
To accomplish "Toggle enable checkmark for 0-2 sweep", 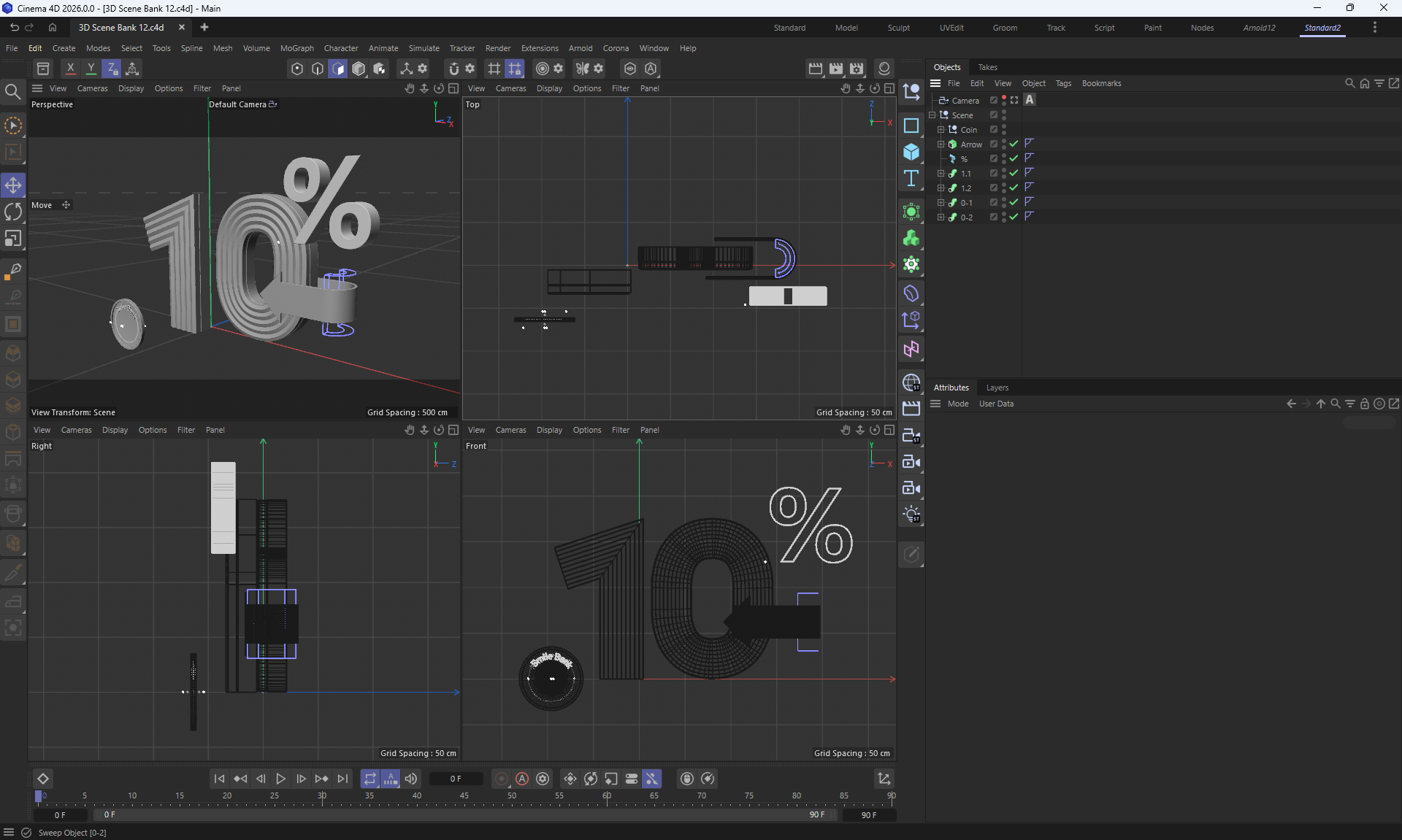I will [1014, 217].
